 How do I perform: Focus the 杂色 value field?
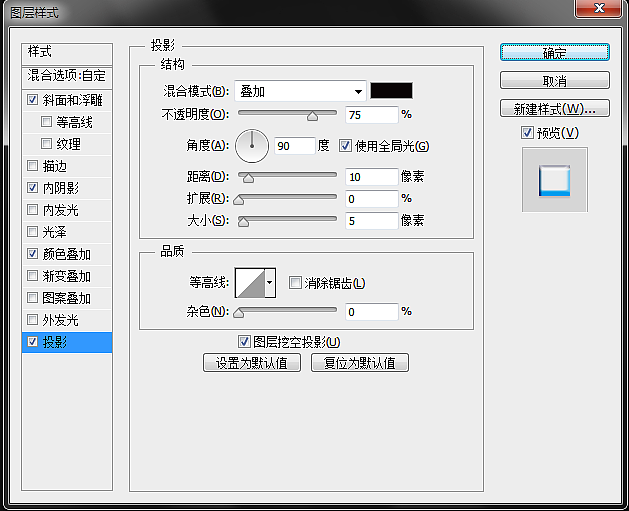click(x=371, y=312)
